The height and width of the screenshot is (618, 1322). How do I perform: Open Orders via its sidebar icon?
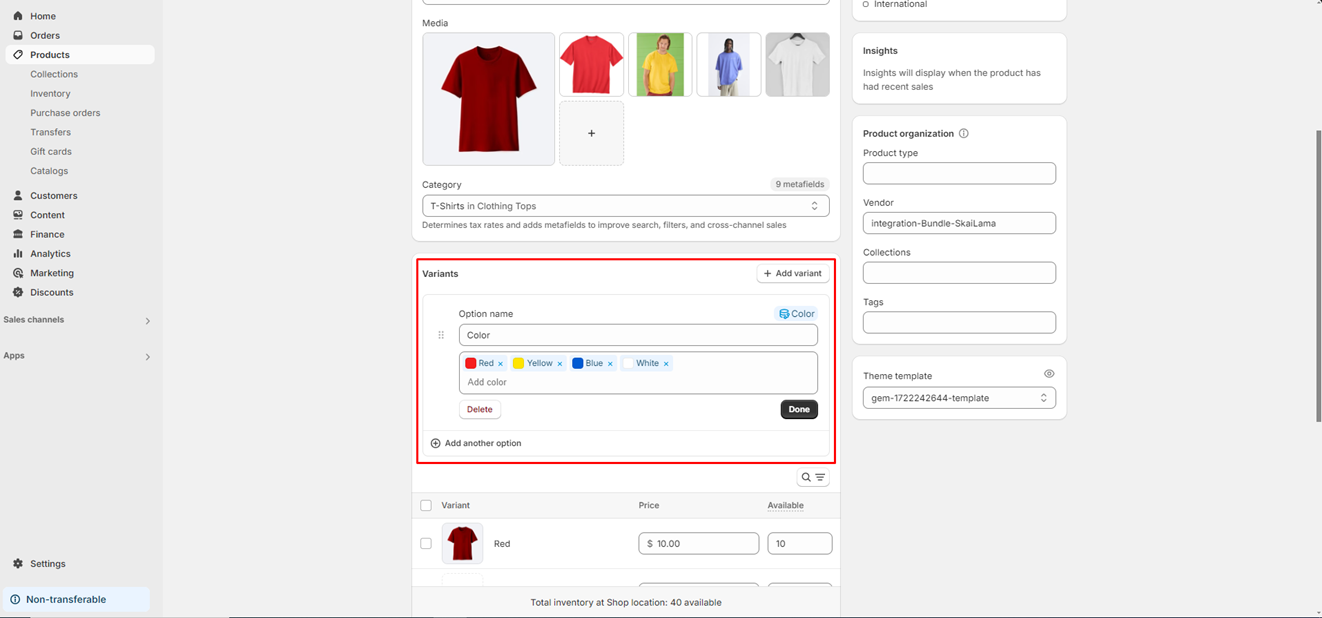[18, 35]
